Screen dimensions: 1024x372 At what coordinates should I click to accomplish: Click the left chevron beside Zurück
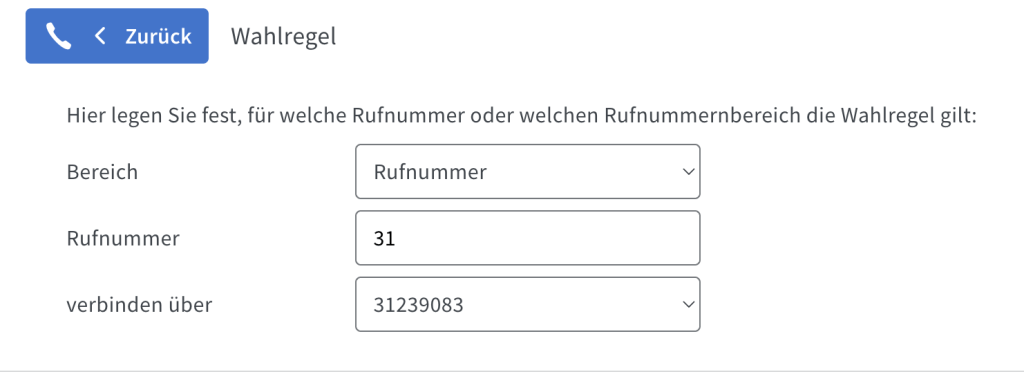[x=100, y=36]
